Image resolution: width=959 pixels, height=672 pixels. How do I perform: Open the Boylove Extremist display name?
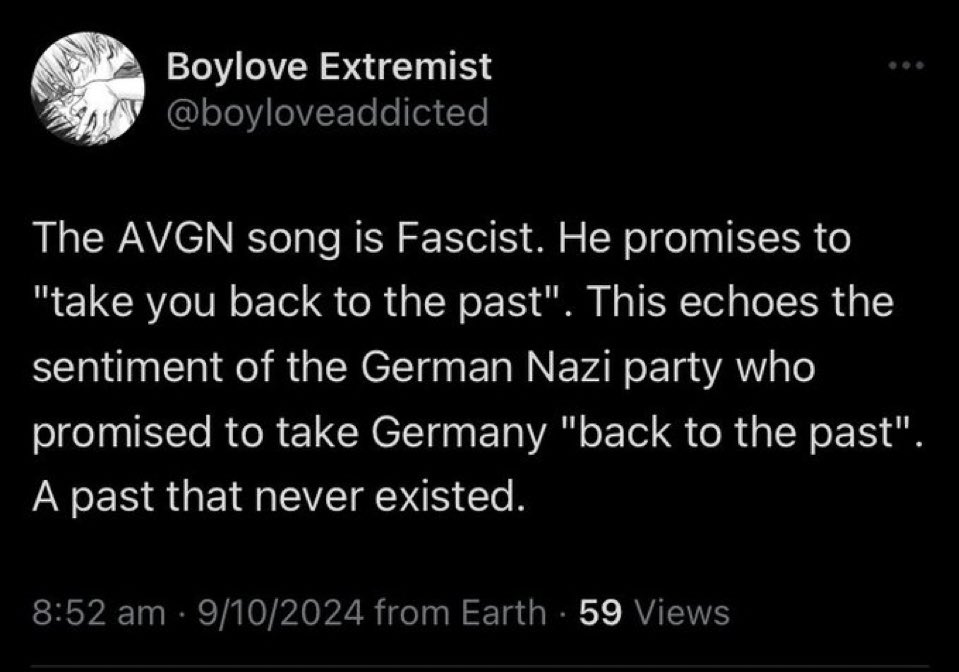pyautogui.click(x=329, y=68)
